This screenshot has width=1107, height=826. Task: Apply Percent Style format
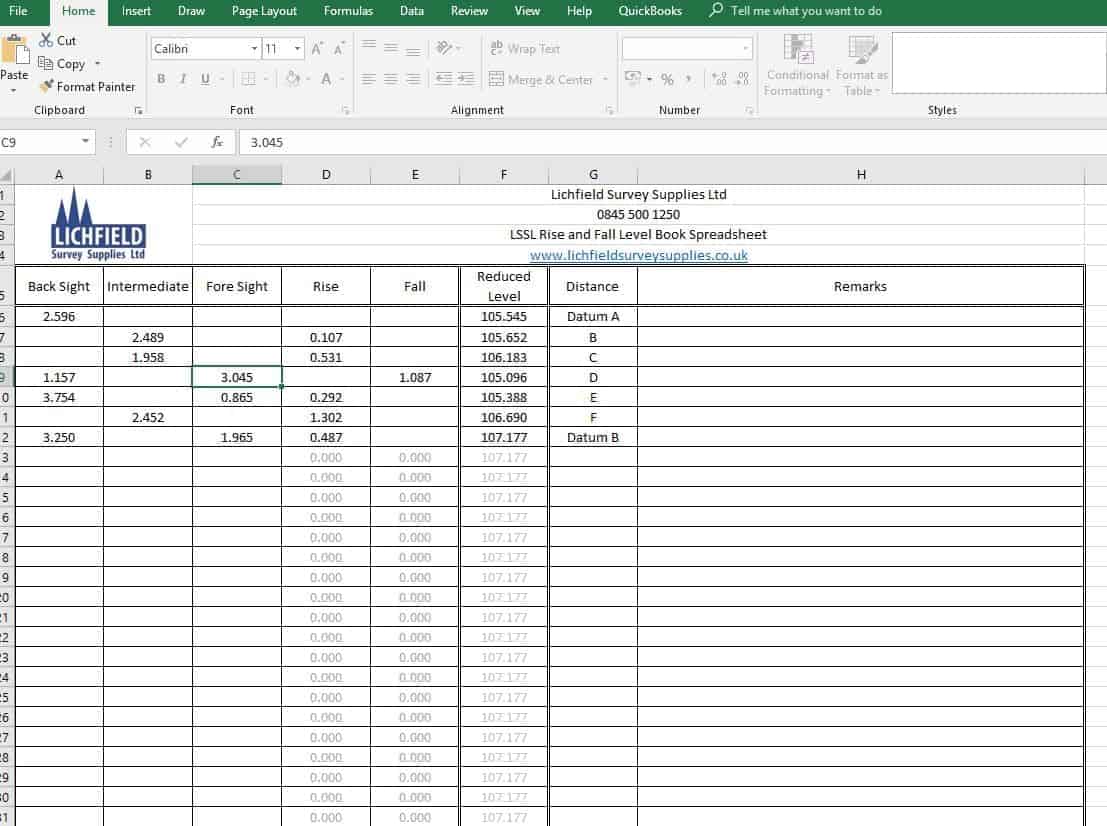(667, 79)
